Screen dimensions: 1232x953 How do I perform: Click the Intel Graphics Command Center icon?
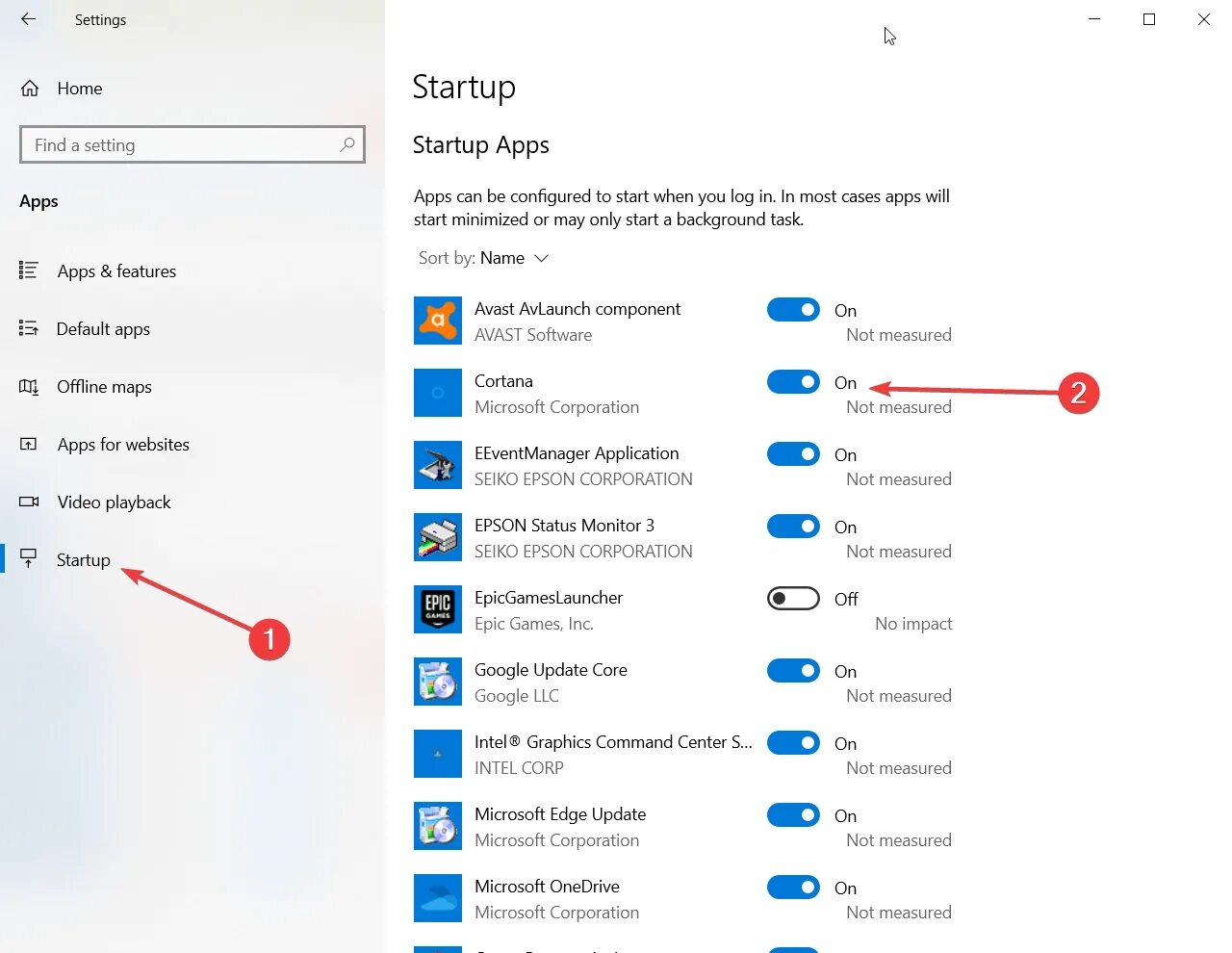438,754
